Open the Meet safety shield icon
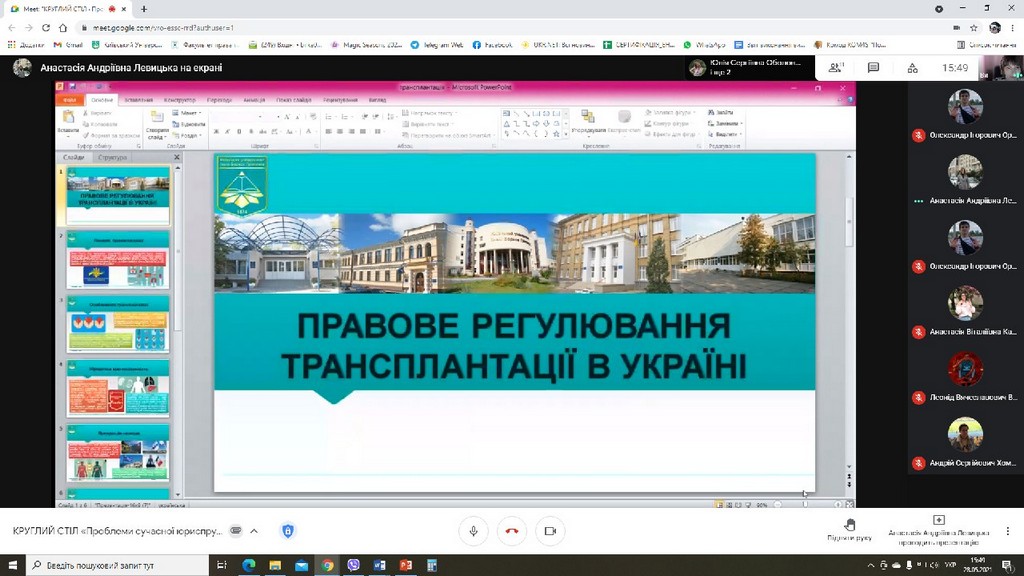The height and width of the screenshot is (576, 1024). click(288, 531)
